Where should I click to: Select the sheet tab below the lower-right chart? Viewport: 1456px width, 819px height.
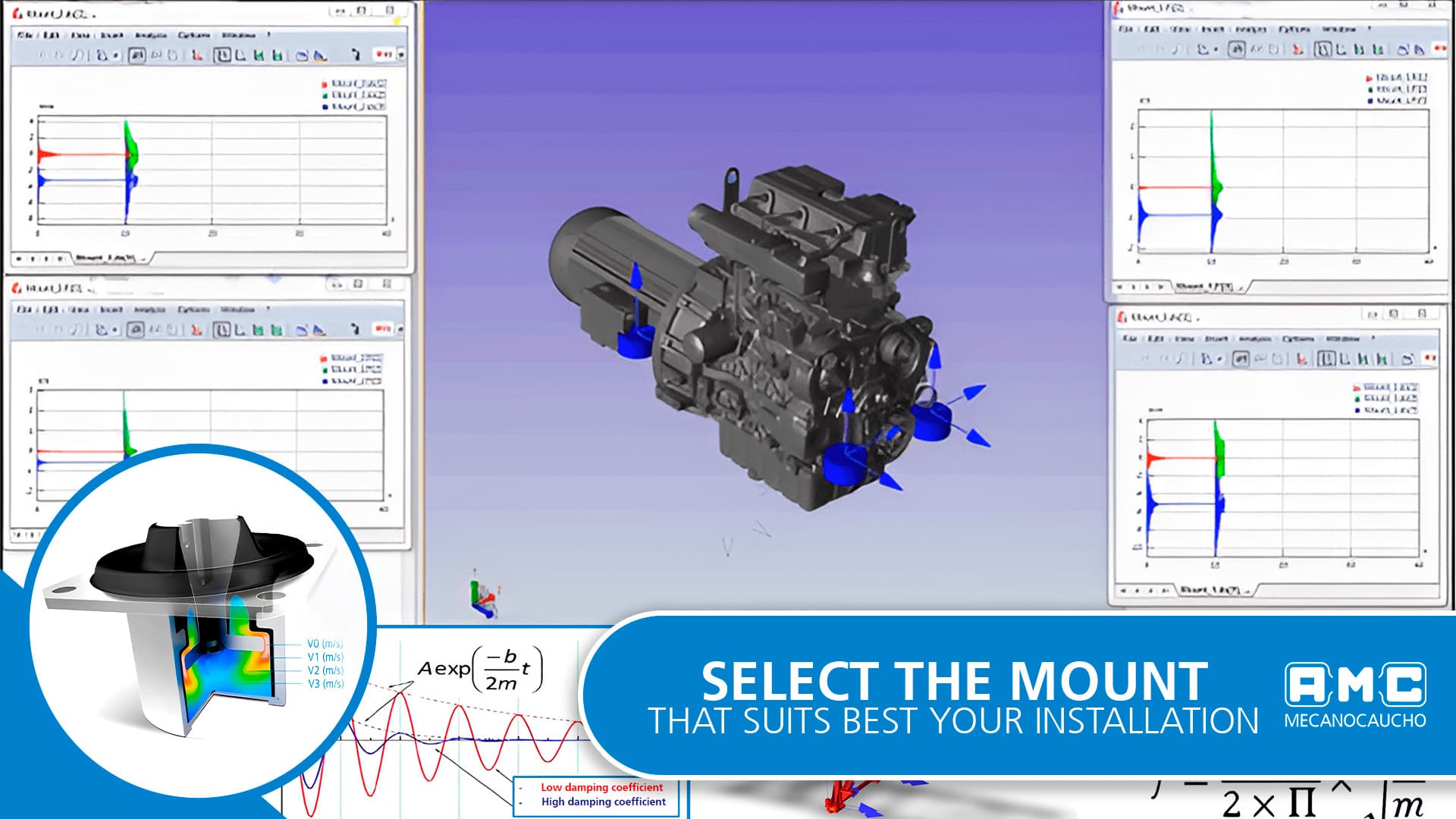pos(1216,590)
